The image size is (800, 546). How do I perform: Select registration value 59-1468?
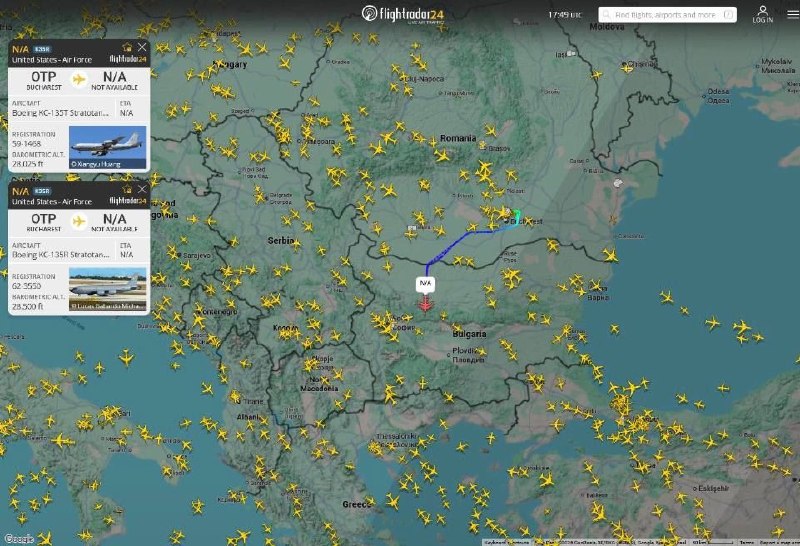(x=27, y=144)
